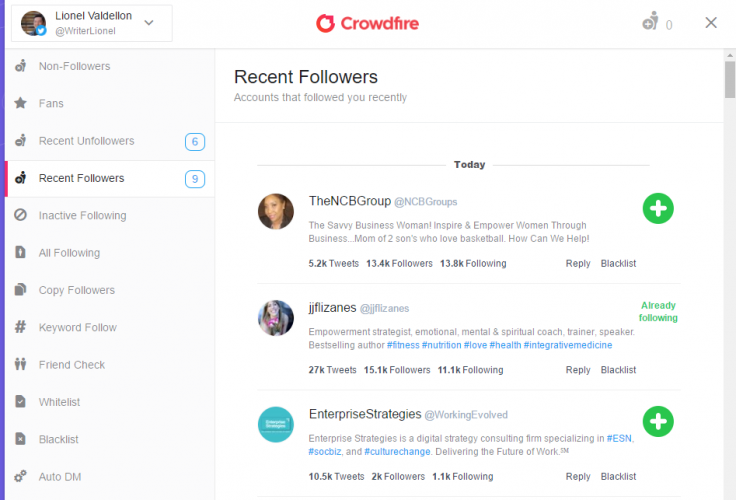Select All Following menu item
Viewport: 736px width, 500px height.
tap(110, 253)
